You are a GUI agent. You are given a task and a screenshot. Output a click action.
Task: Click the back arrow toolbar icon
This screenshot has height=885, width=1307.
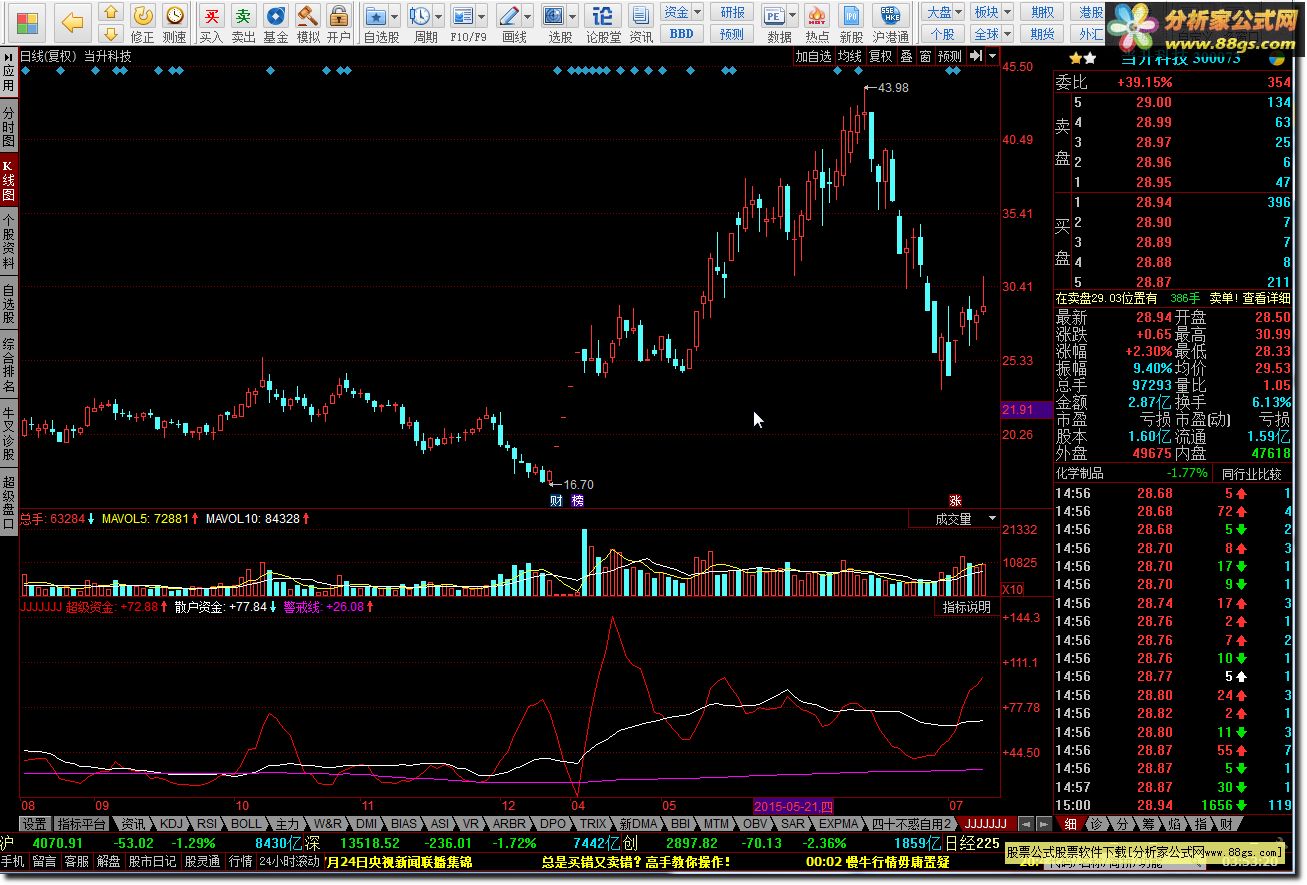[72, 21]
